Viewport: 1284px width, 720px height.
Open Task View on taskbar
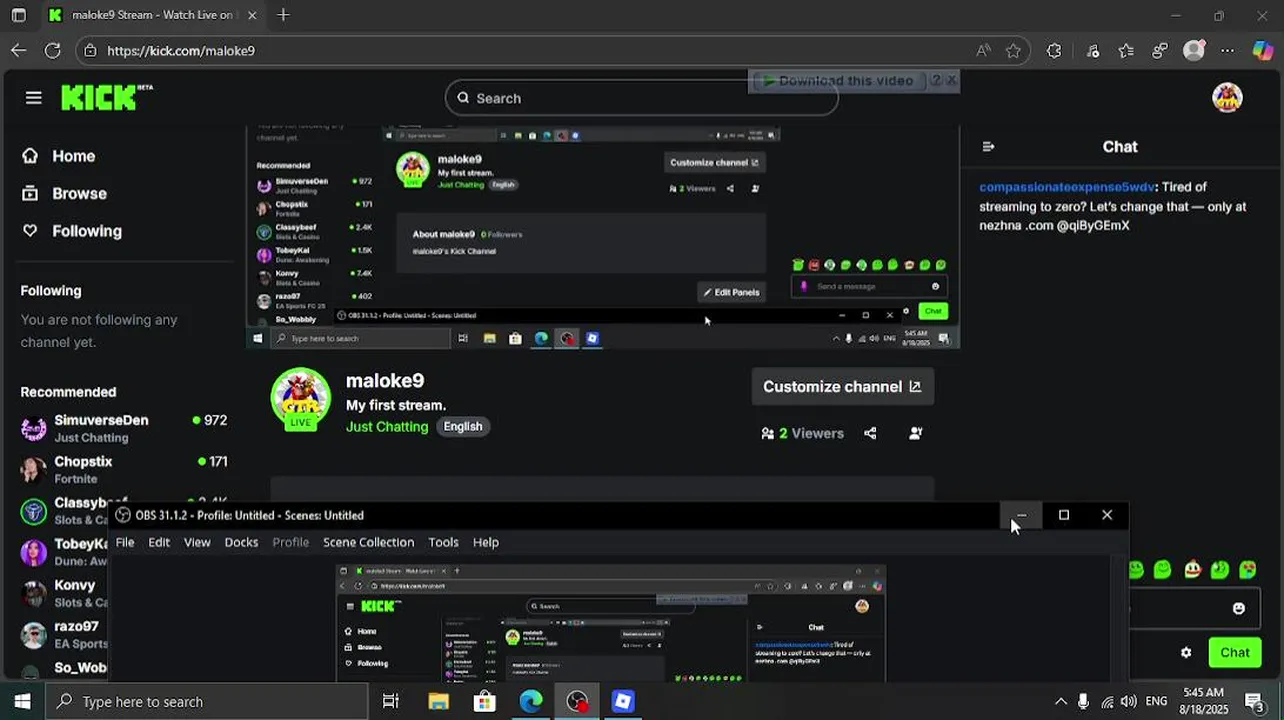click(x=391, y=701)
